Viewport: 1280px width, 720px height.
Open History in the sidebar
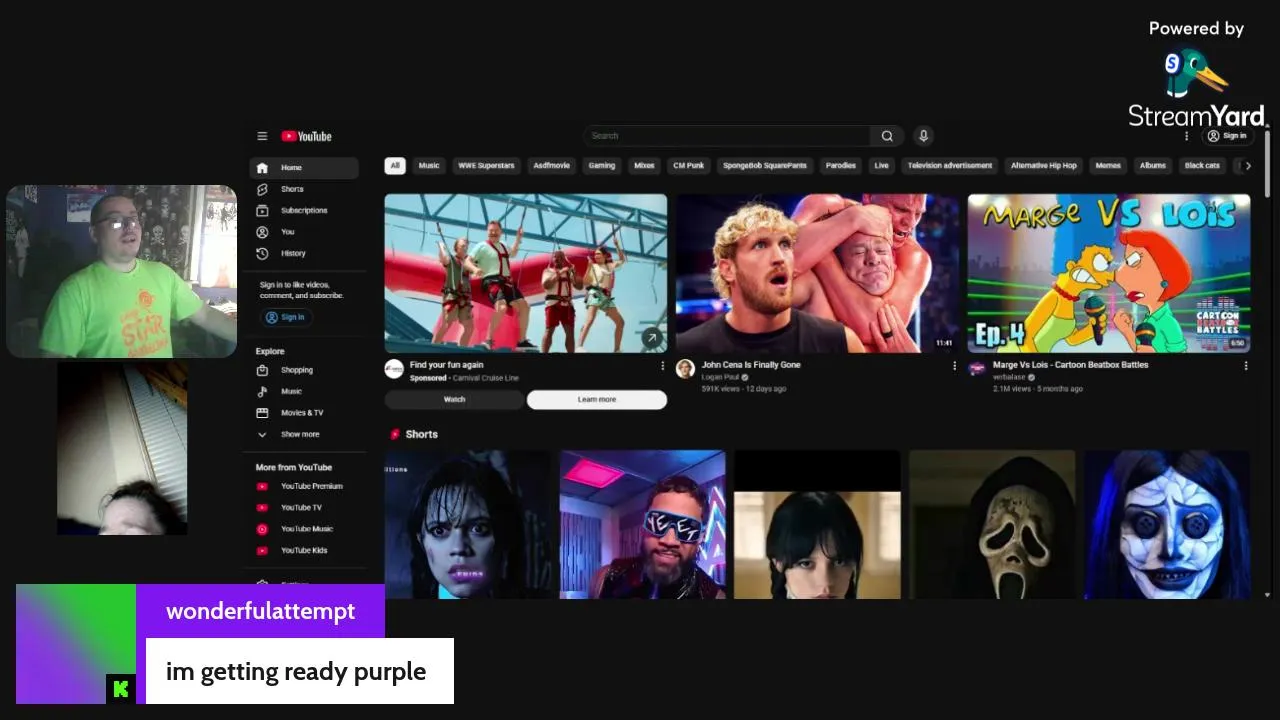304,254
